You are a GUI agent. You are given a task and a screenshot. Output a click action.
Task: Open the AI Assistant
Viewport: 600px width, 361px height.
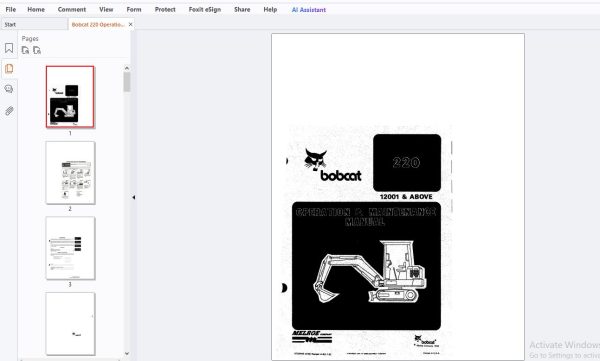[309, 10]
